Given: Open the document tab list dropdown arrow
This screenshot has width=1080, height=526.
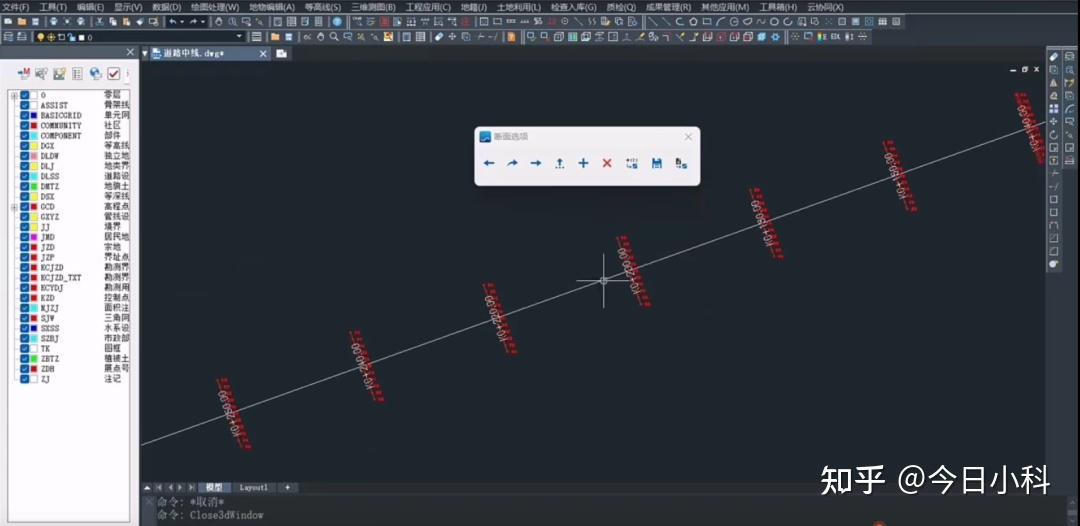Looking at the screenshot, I should click(145, 53).
